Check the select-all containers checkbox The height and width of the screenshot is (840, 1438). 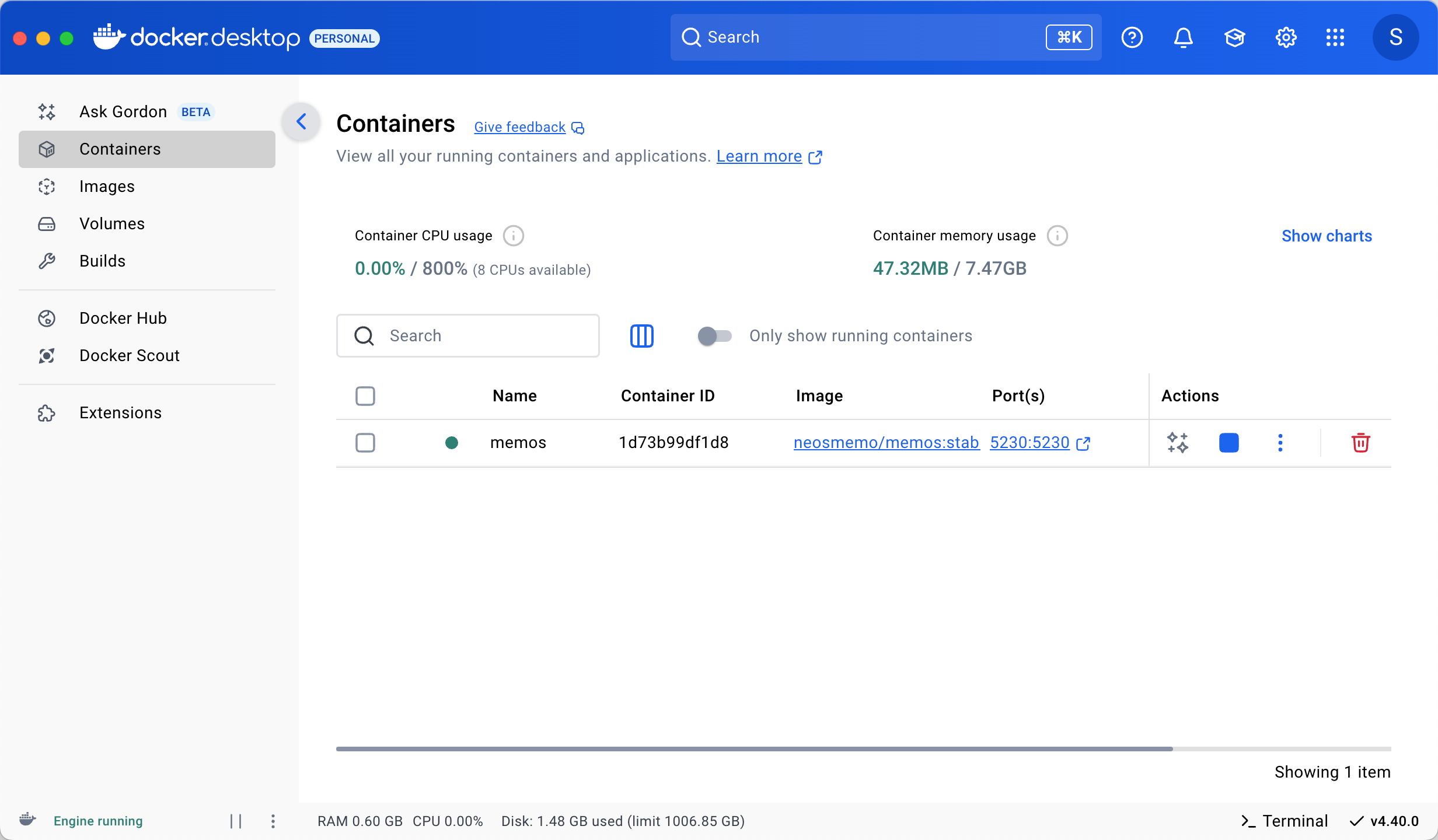tap(365, 396)
